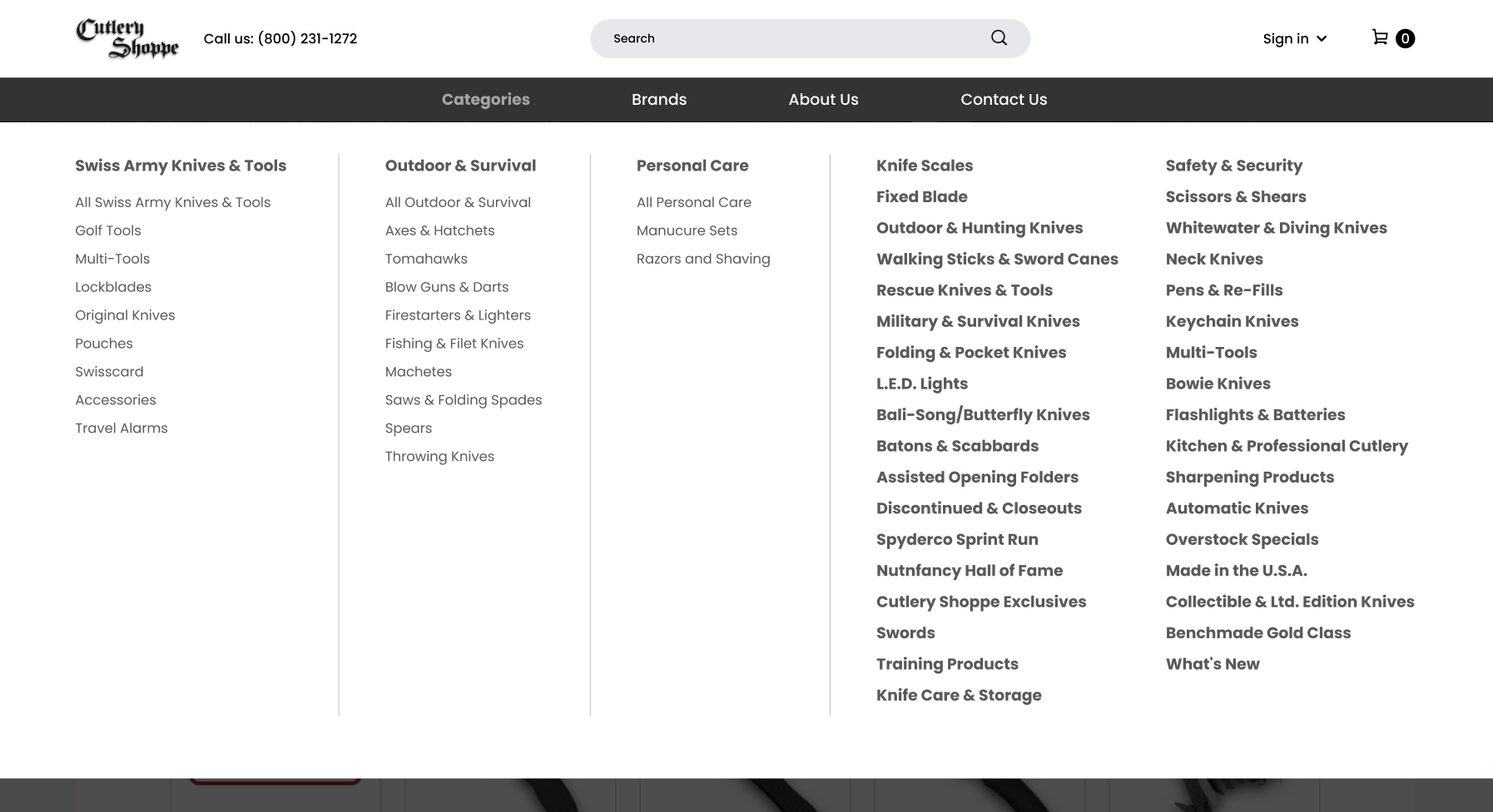Select Lockblades category
The height and width of the screenshot is (812, 1493).
click(113, 287)
